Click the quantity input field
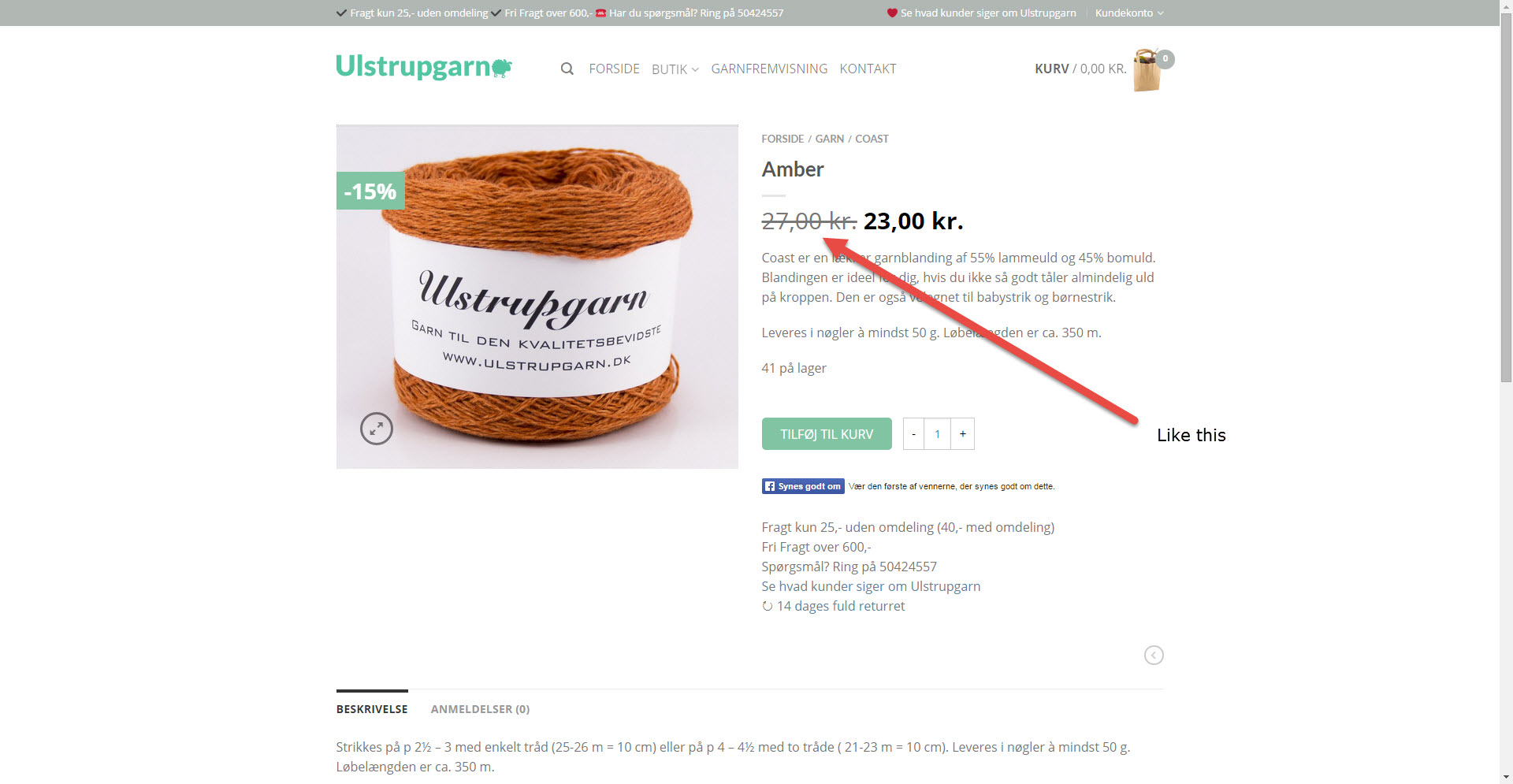Screen dimensions: 1513x784 pyautogui.click(x=937, y=434)
